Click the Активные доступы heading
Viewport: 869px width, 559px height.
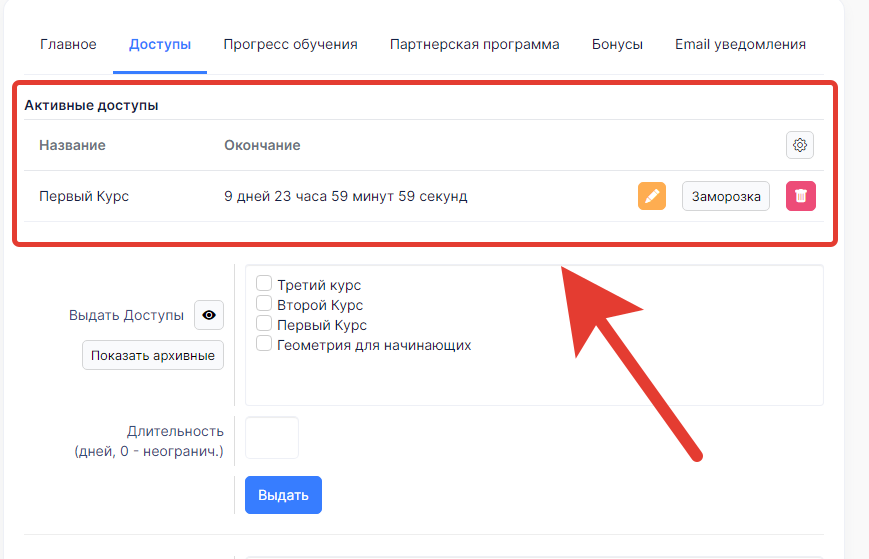[91, 105]
